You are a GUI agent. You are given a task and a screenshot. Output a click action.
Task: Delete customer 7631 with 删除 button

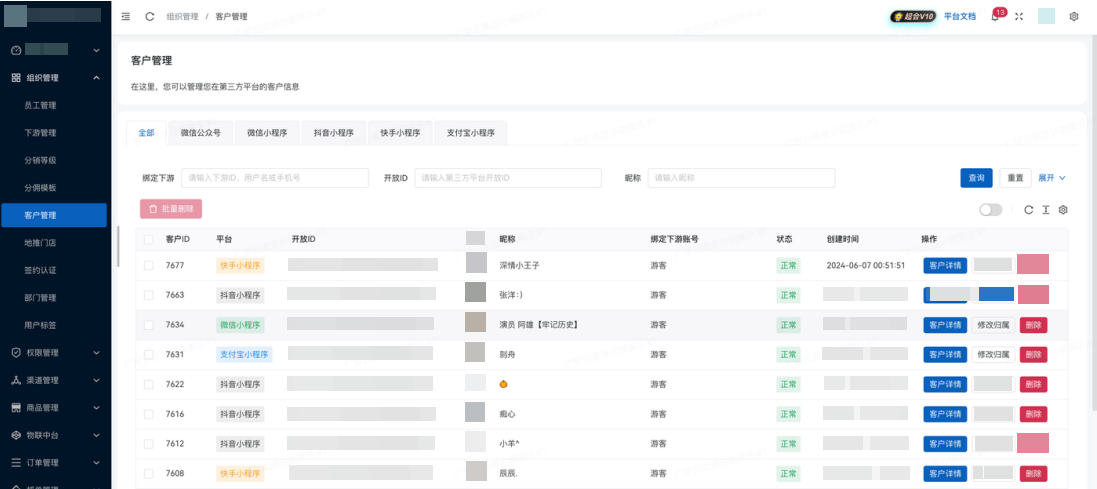point(1033,355)
